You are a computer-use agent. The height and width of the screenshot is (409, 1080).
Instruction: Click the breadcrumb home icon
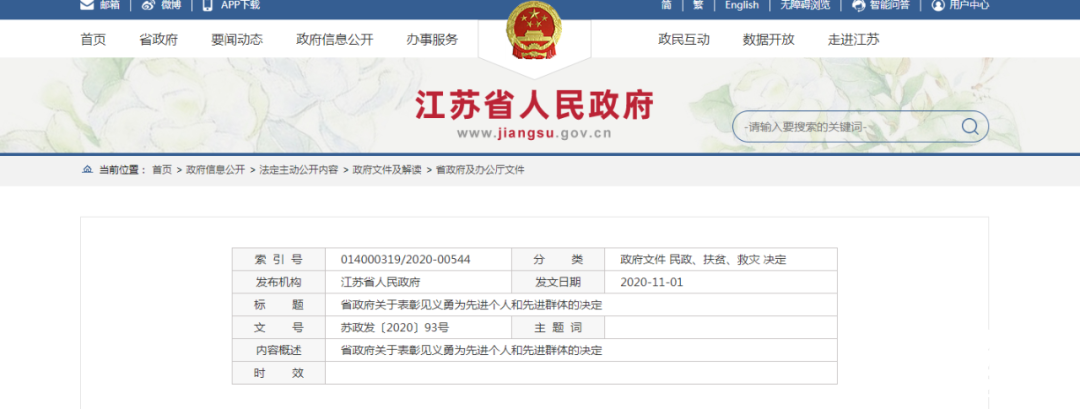87,170
